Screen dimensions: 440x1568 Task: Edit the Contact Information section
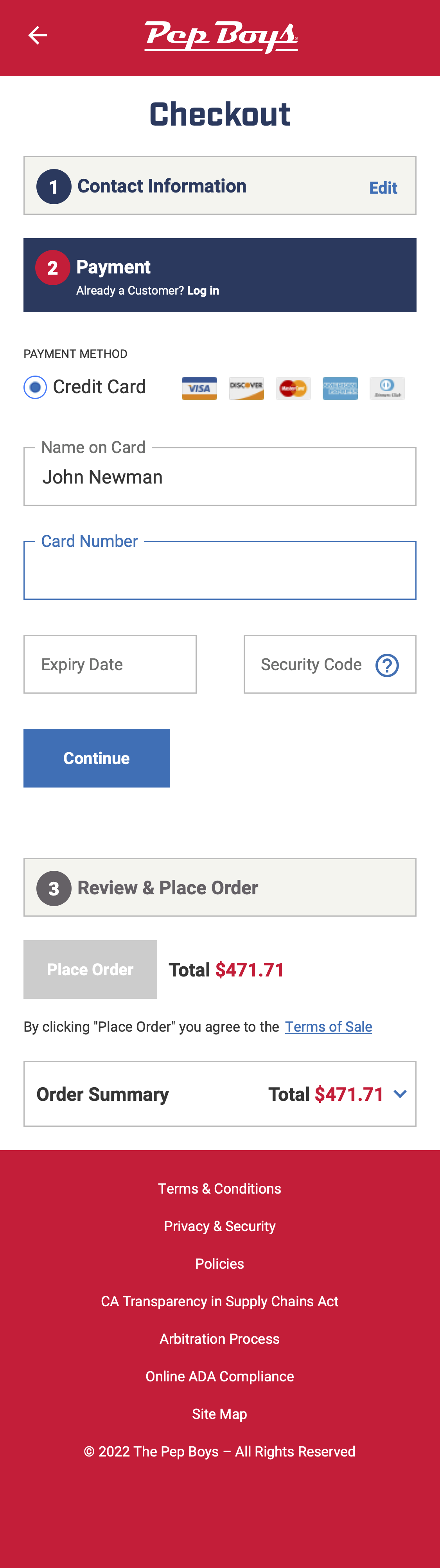(383, 188)
